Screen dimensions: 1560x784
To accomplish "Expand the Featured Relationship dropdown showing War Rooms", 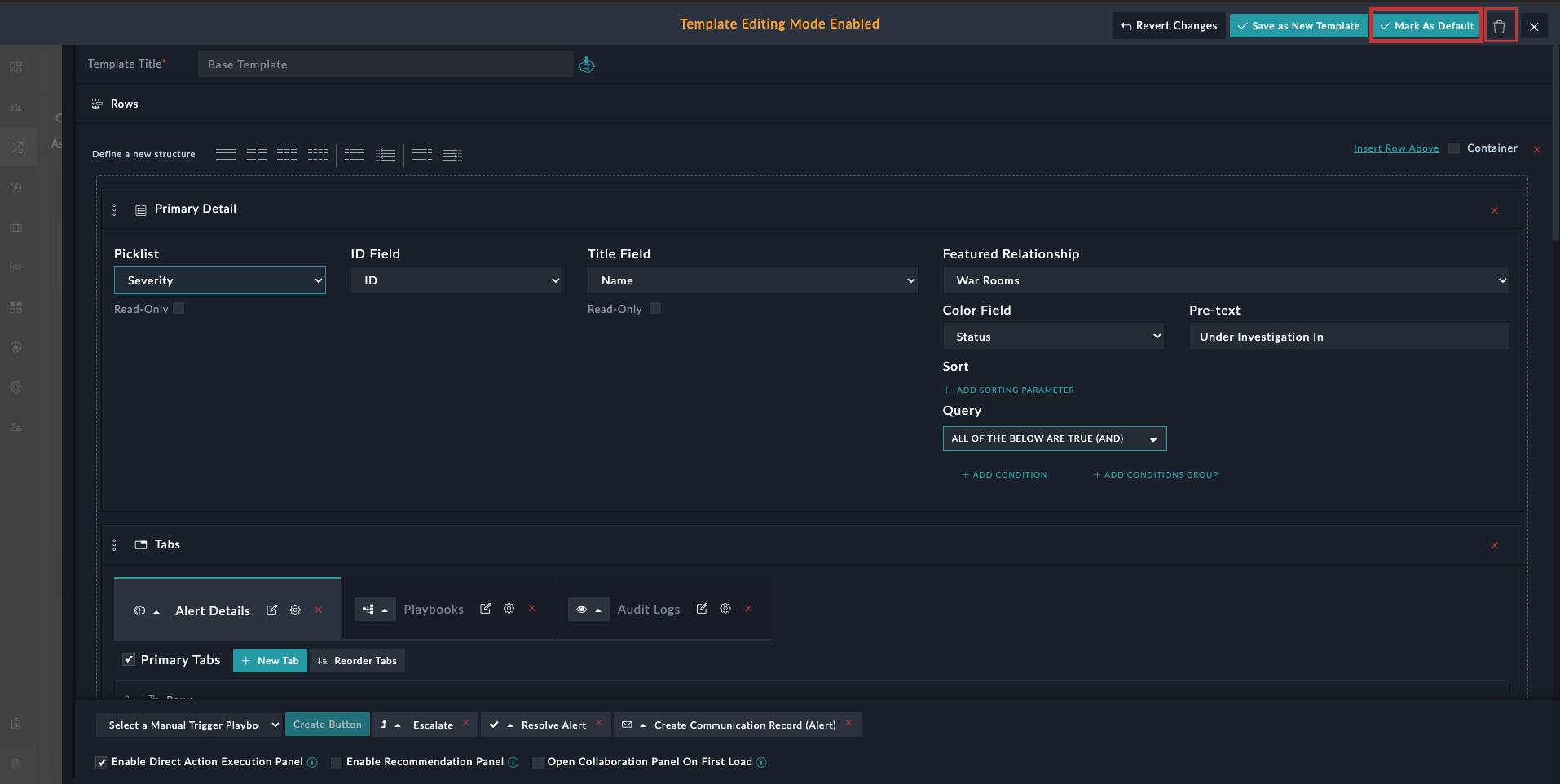I will pyautogui.click(x=1225, y=280).
